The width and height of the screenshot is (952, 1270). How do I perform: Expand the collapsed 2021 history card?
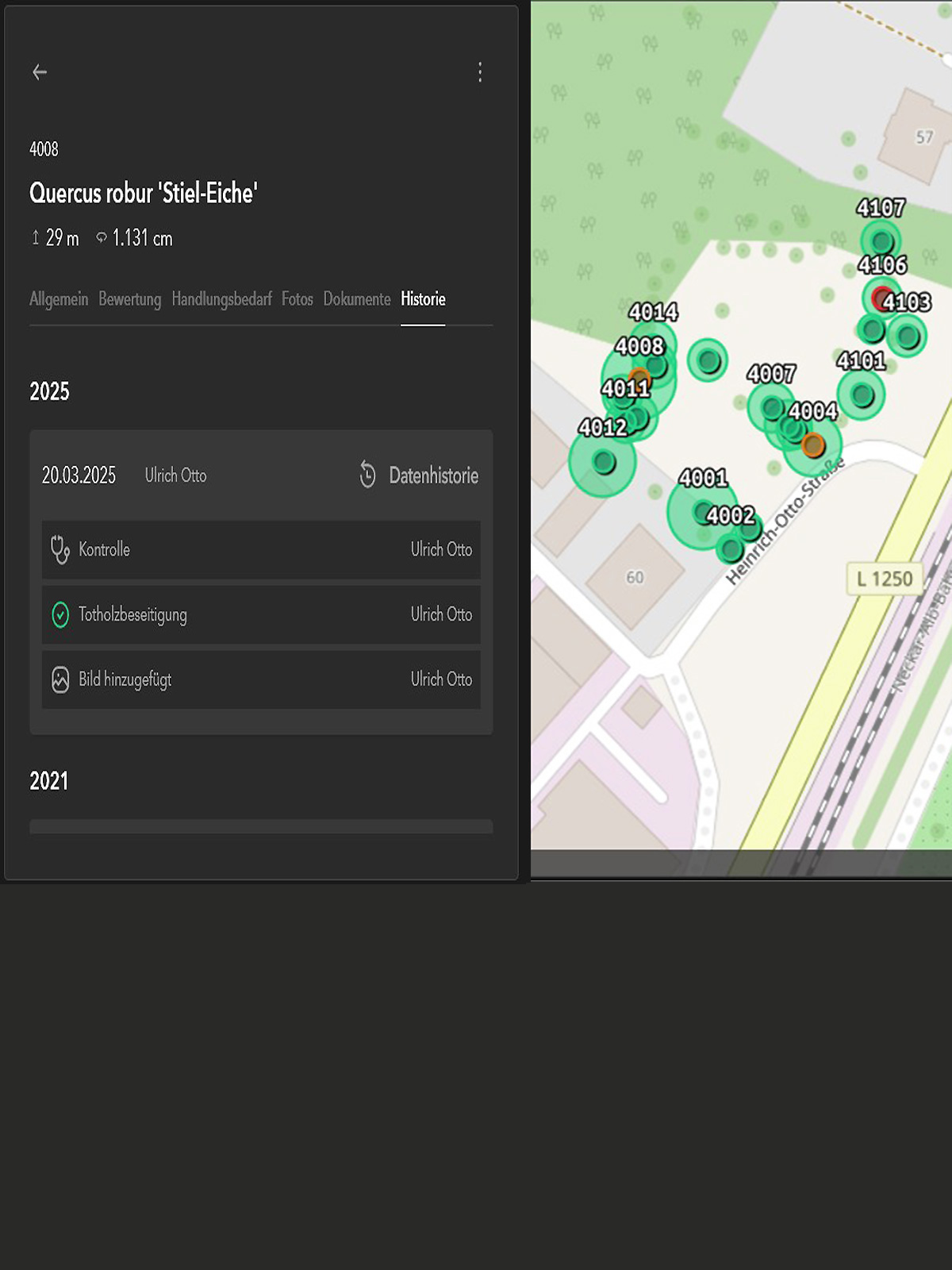(261, 826)
